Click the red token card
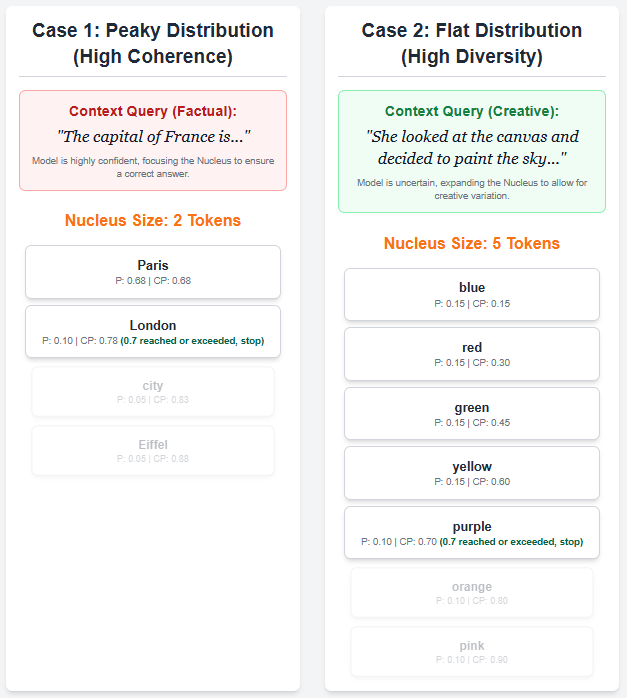 [472, 354]
